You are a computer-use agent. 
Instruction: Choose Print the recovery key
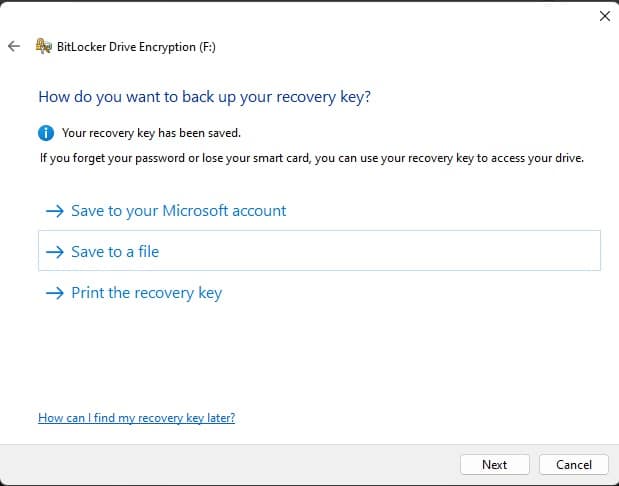point(146,293)
